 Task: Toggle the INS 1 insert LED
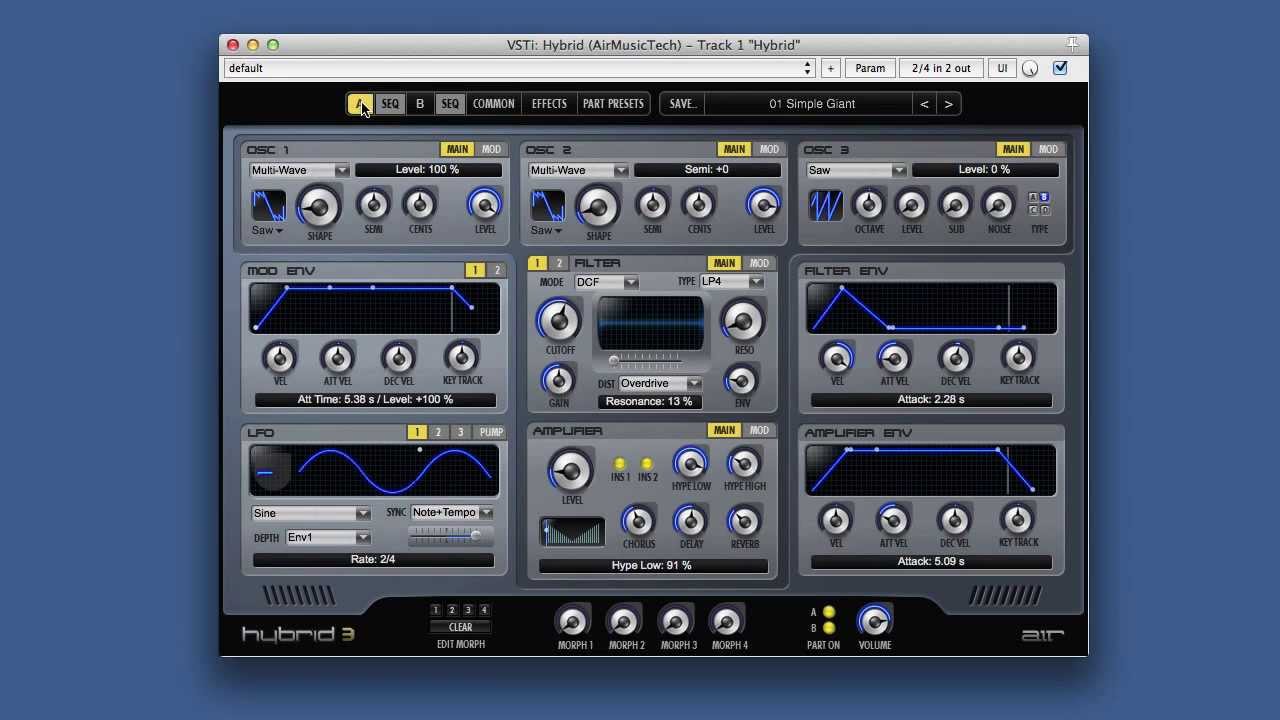point(620,464)
